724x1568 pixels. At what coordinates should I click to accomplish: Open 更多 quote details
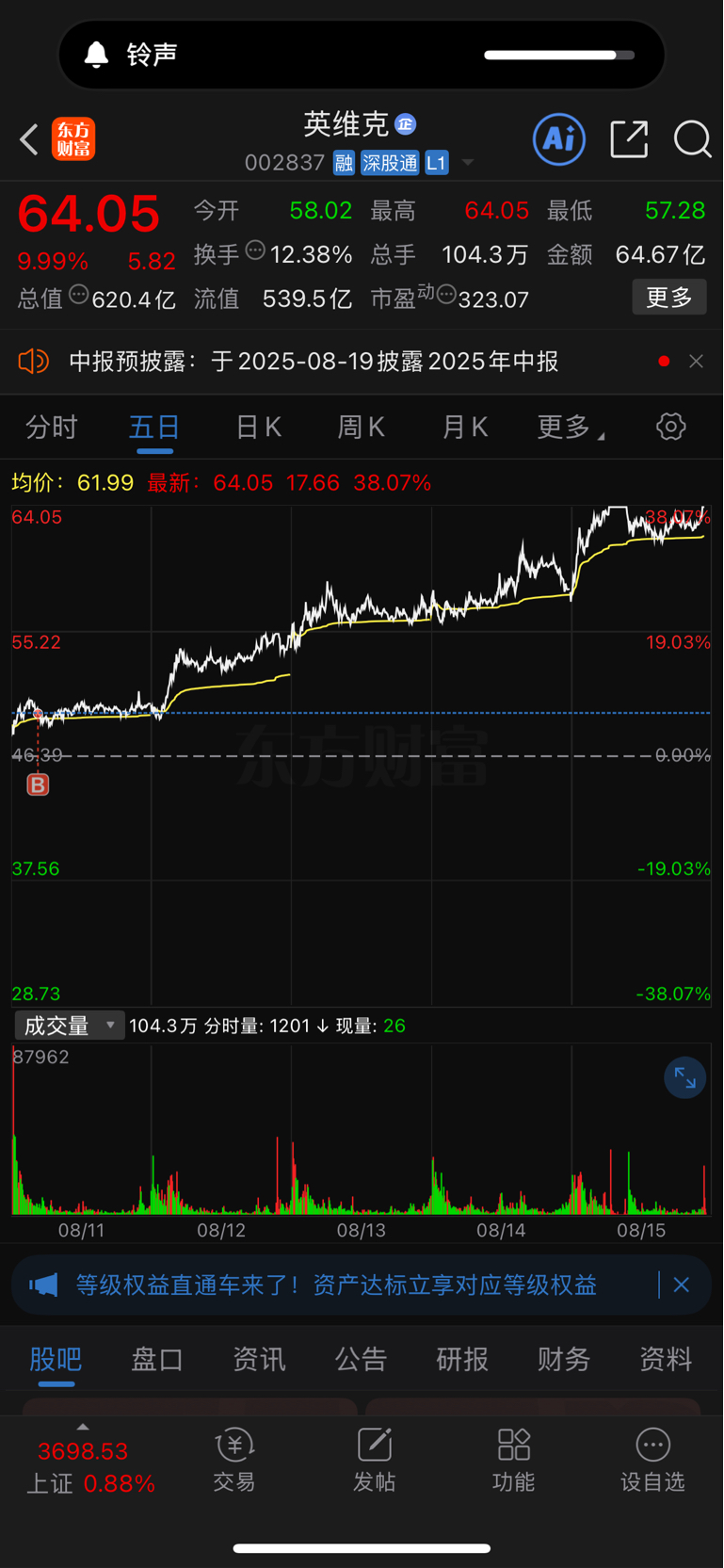click(x=669, y=298)
